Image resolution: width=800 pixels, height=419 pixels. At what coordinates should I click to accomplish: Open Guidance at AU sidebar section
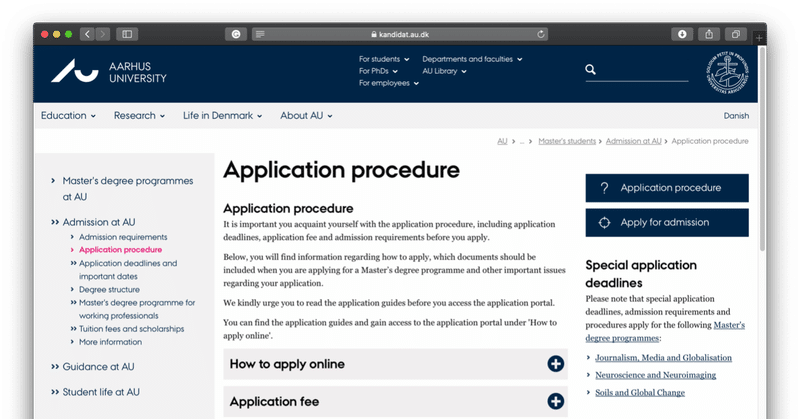(98, 367)
